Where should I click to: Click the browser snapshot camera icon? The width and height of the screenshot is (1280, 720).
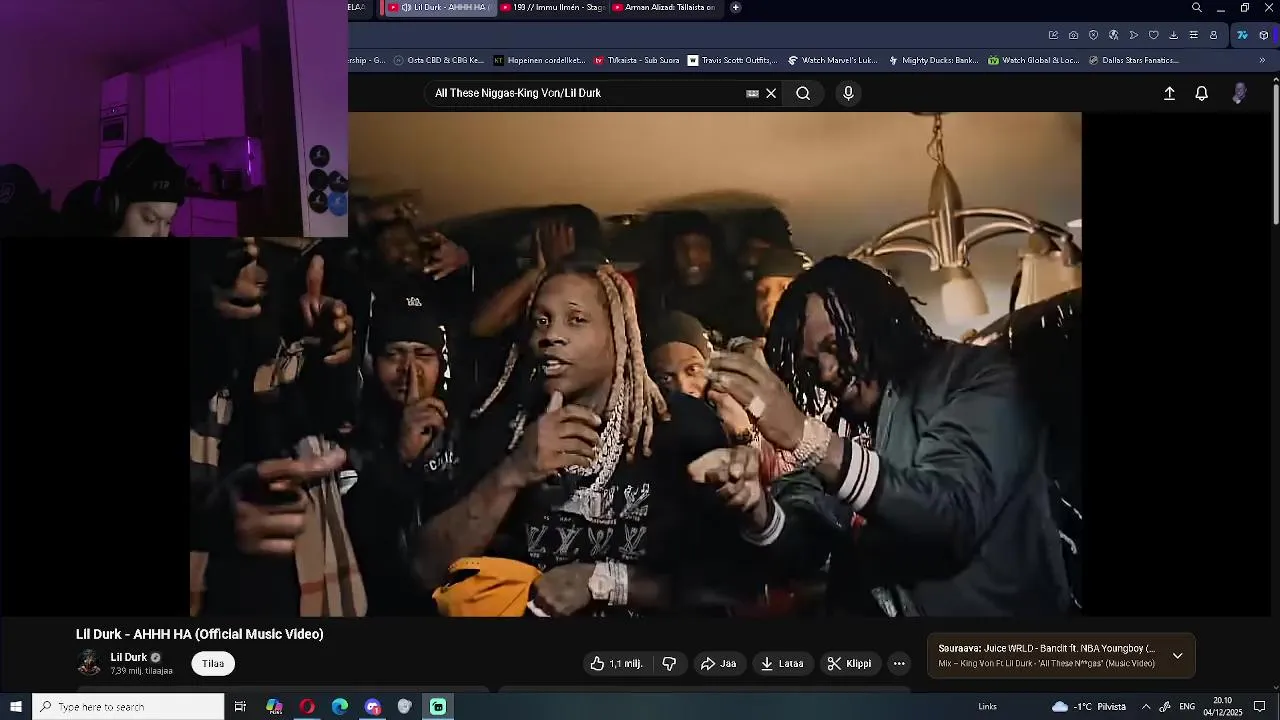pos(1073,35)
